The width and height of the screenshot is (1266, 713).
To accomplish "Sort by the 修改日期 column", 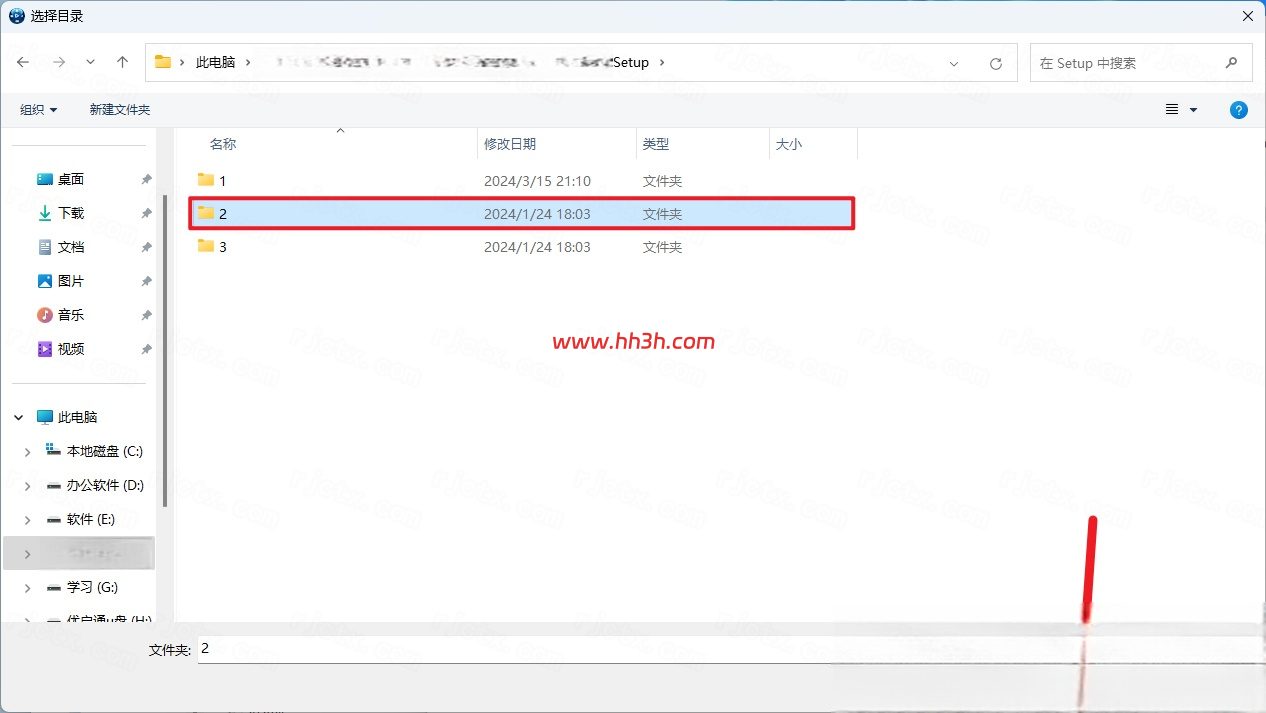I will pos(510,144).
